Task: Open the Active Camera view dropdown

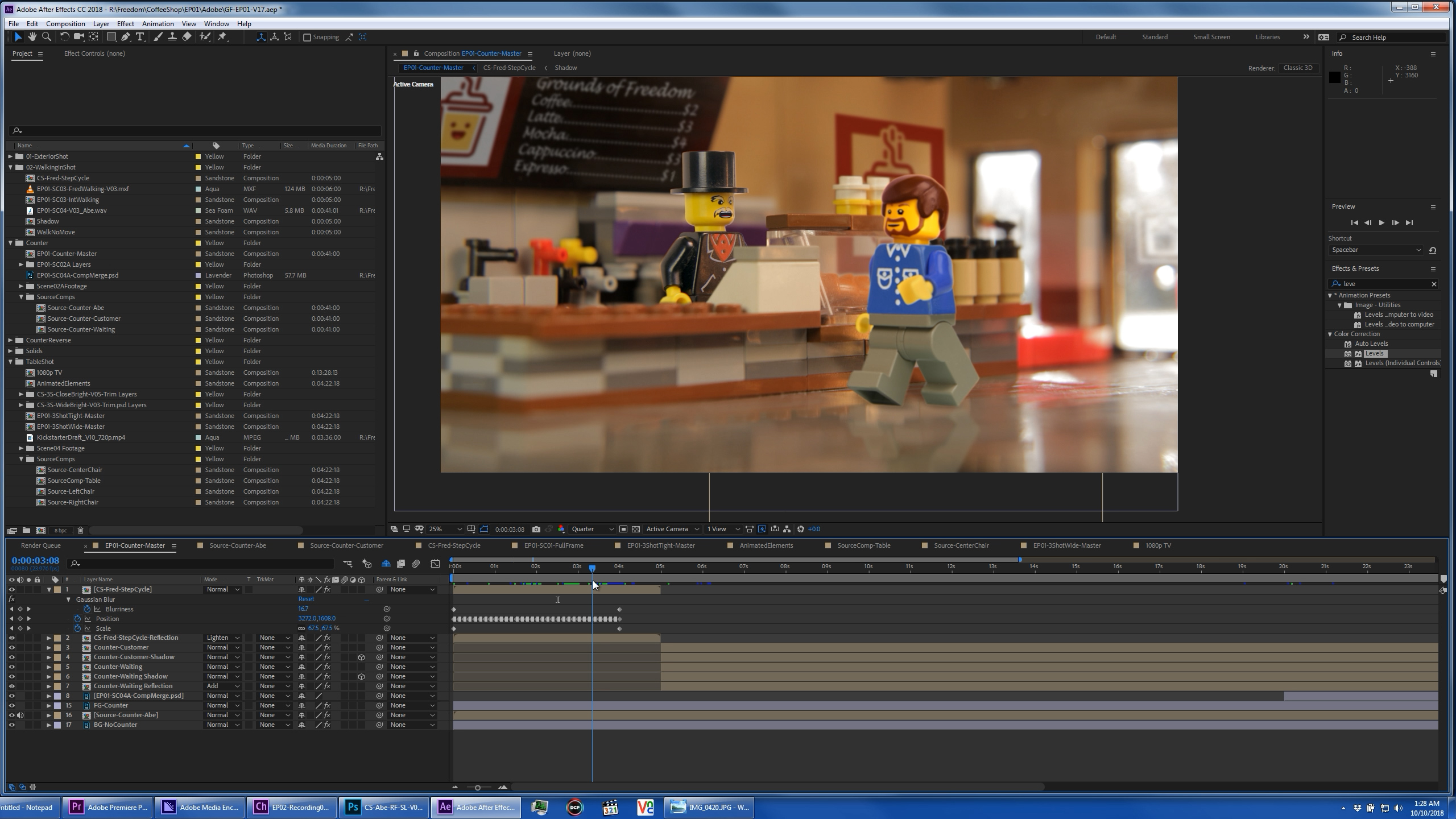Action: point(672,529)
